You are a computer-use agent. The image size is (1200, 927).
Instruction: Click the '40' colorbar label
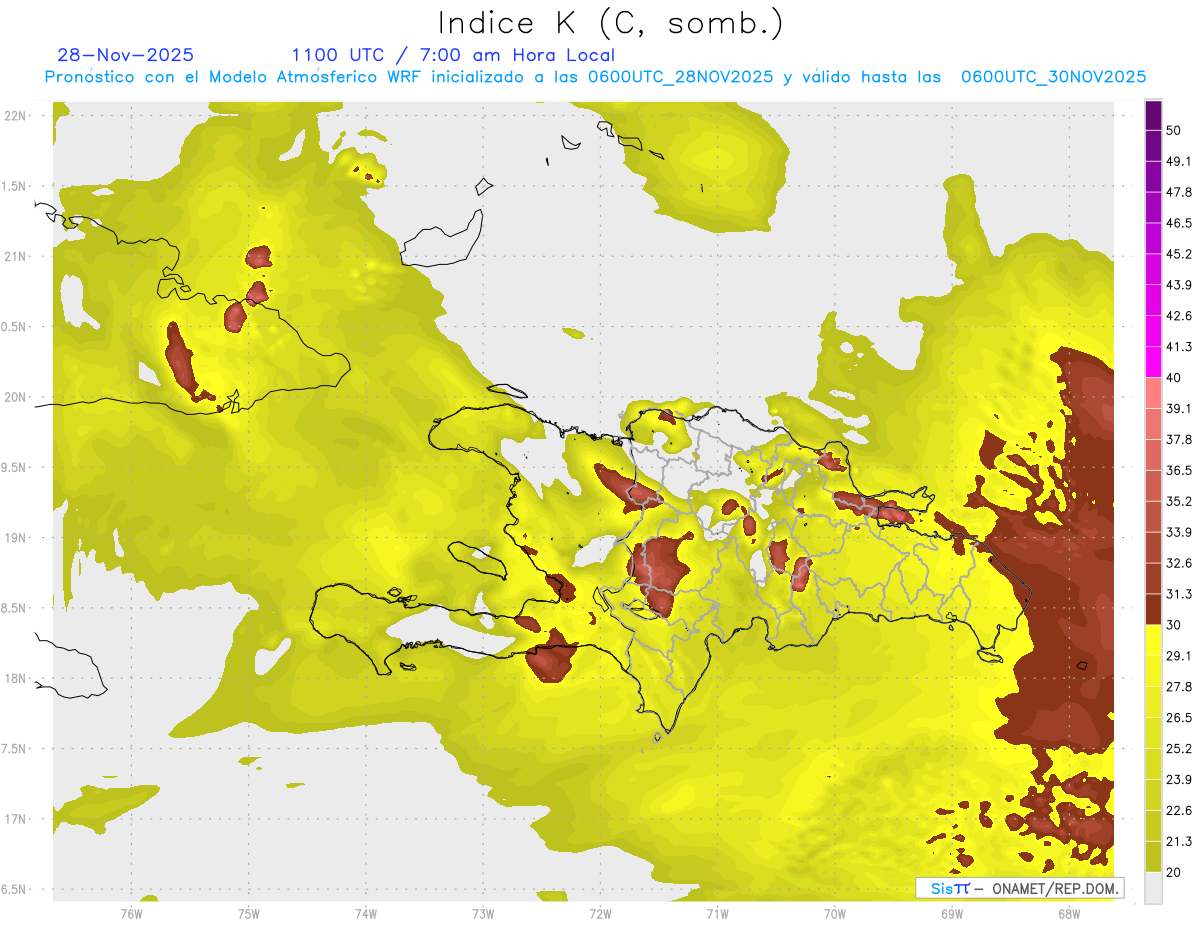click(x=1174, y=378)
